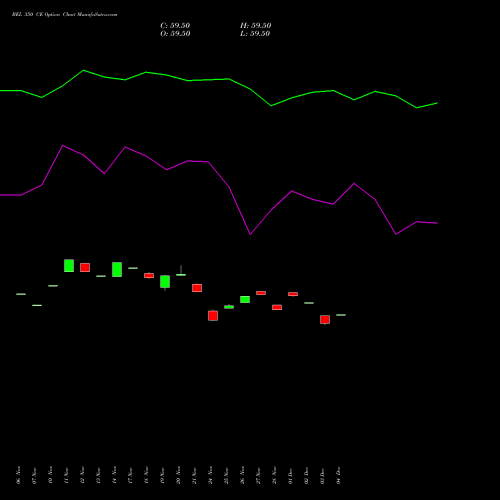Click the green candle above 11 Nov
The height and width of the screenshot is (500, 500).
[69, 266]
